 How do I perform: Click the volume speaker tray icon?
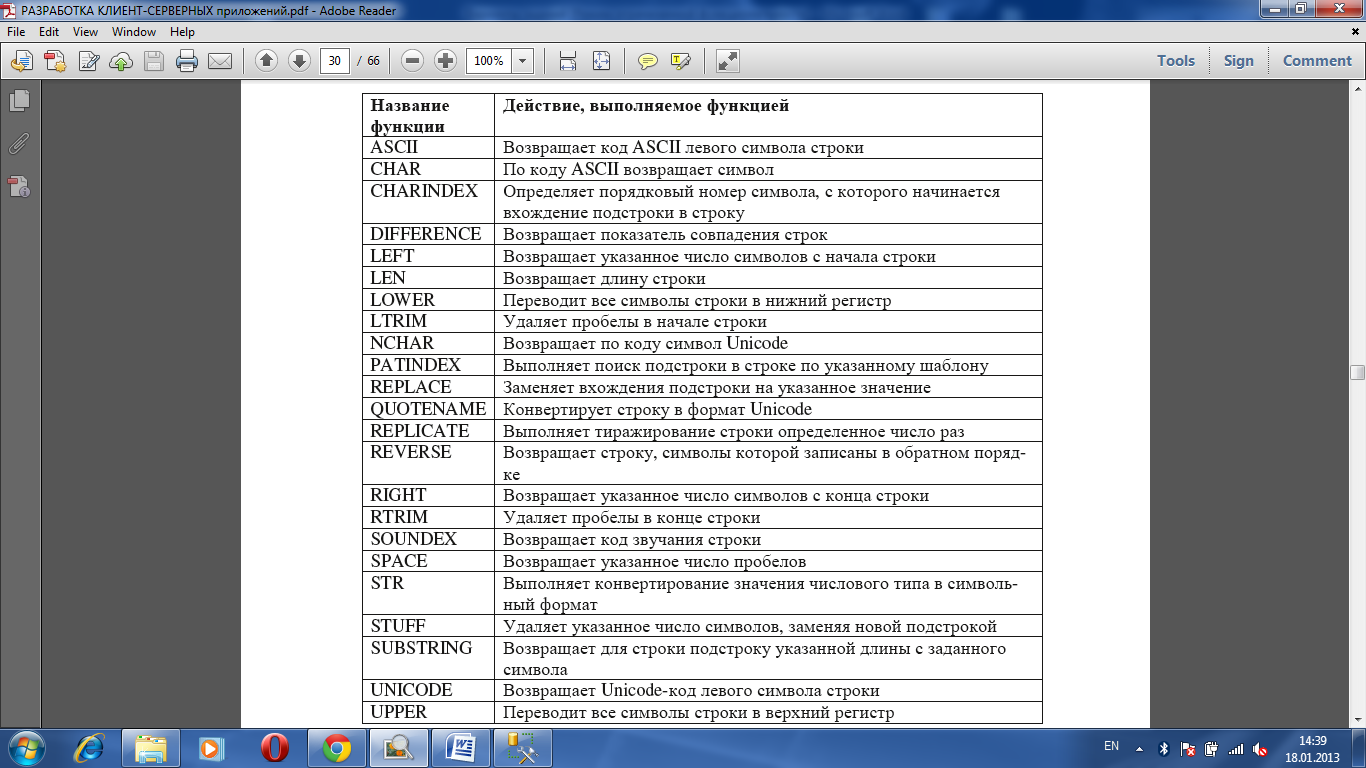[1261, 748]
